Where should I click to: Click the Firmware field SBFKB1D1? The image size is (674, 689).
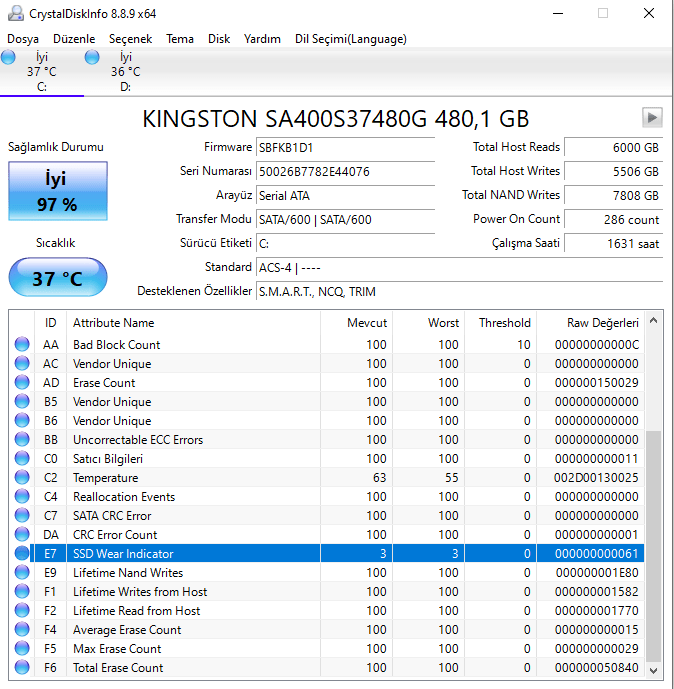click(345, 148)
